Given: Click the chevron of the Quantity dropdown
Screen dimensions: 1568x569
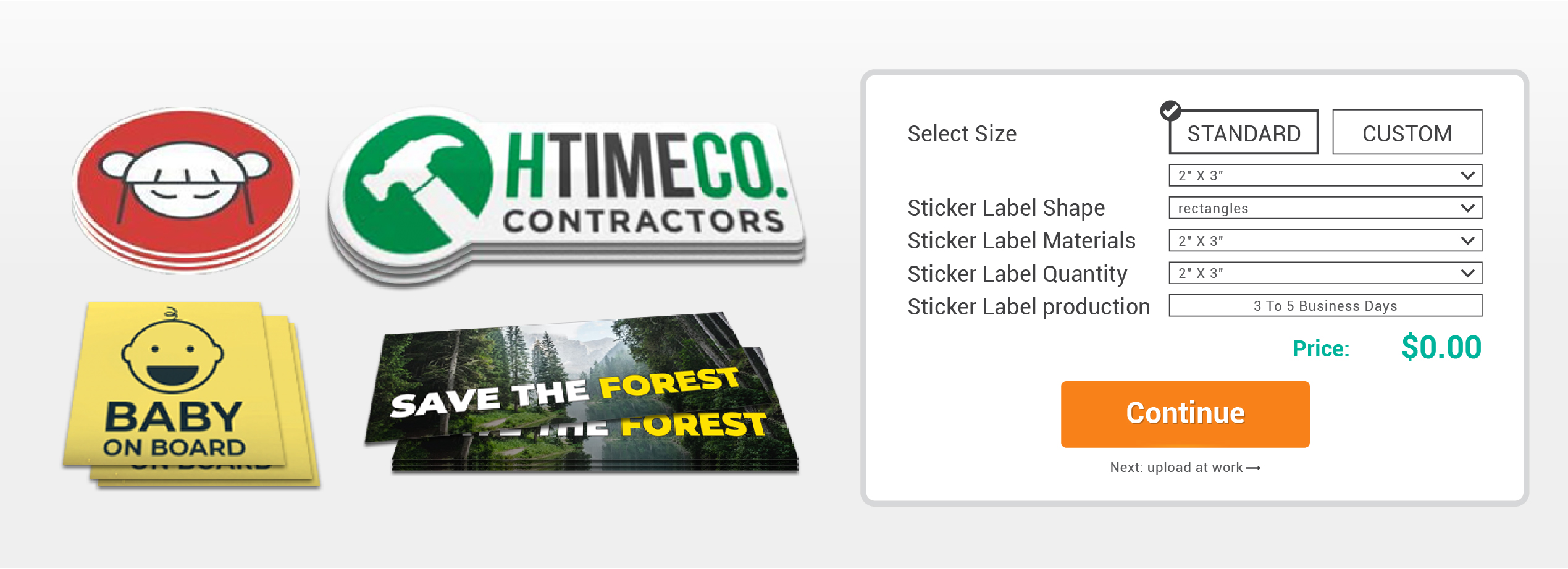Looking at the screenshot, I should click(x=1468, y=273).
